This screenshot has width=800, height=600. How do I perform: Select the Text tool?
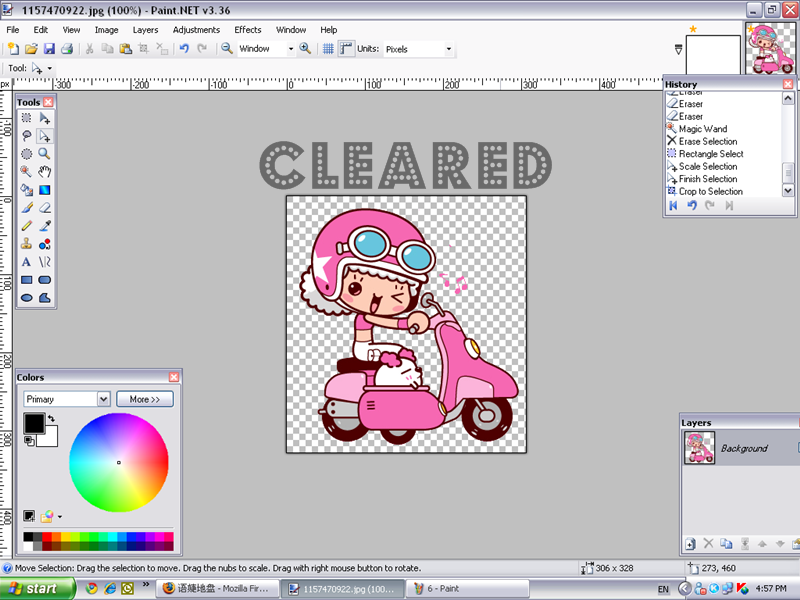27,262
